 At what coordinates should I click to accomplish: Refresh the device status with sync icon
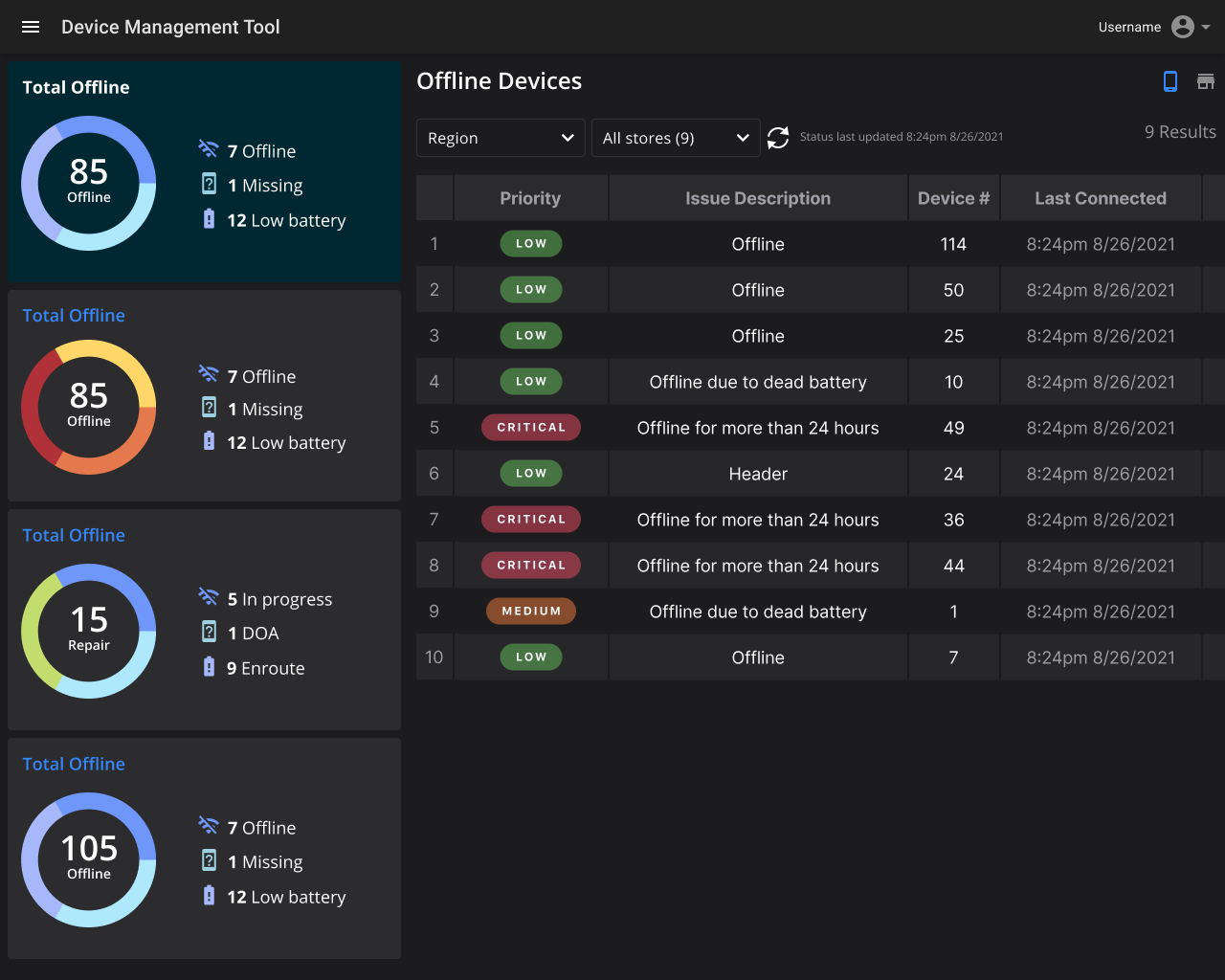[x=778, y=138]
